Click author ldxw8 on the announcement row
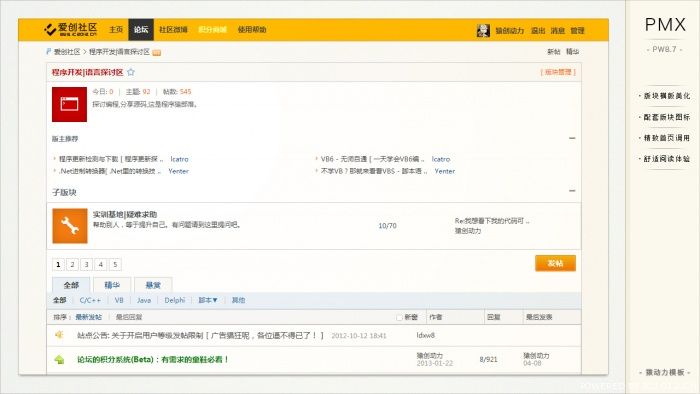 coord(425,335)
